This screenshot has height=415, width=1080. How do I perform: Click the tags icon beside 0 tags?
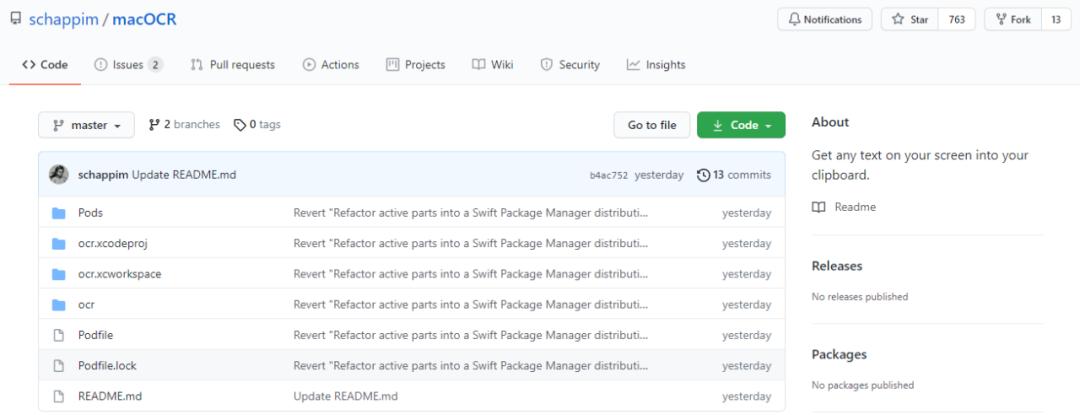[x=240, y=125]
